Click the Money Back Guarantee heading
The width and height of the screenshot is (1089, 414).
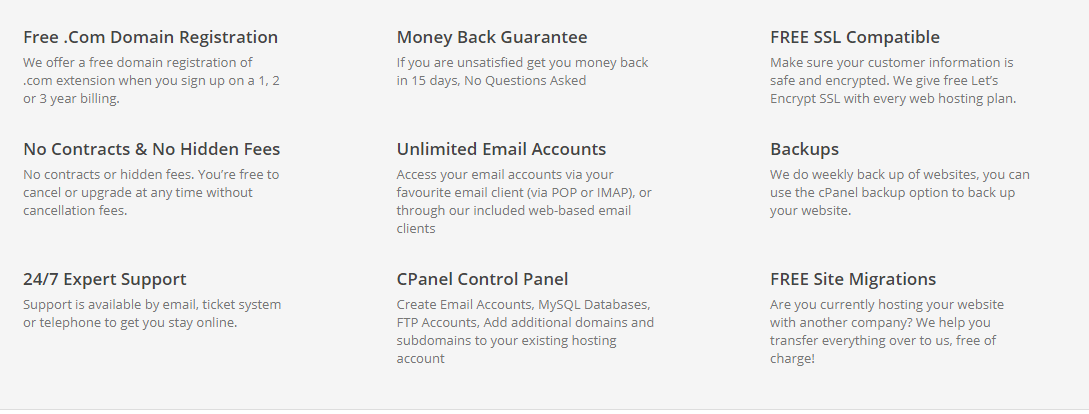point(492,37)
